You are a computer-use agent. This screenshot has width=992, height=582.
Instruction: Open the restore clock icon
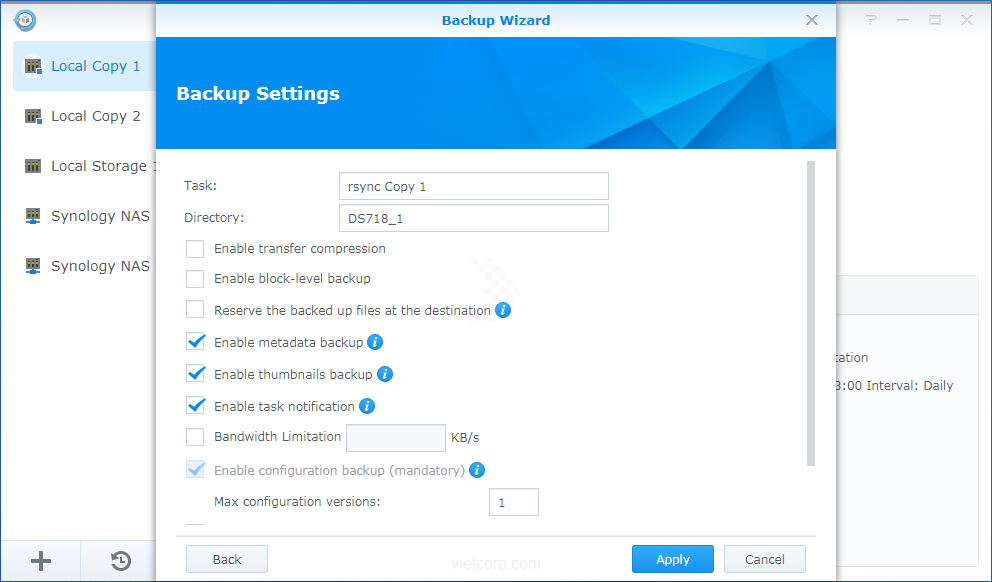point(119,561)
